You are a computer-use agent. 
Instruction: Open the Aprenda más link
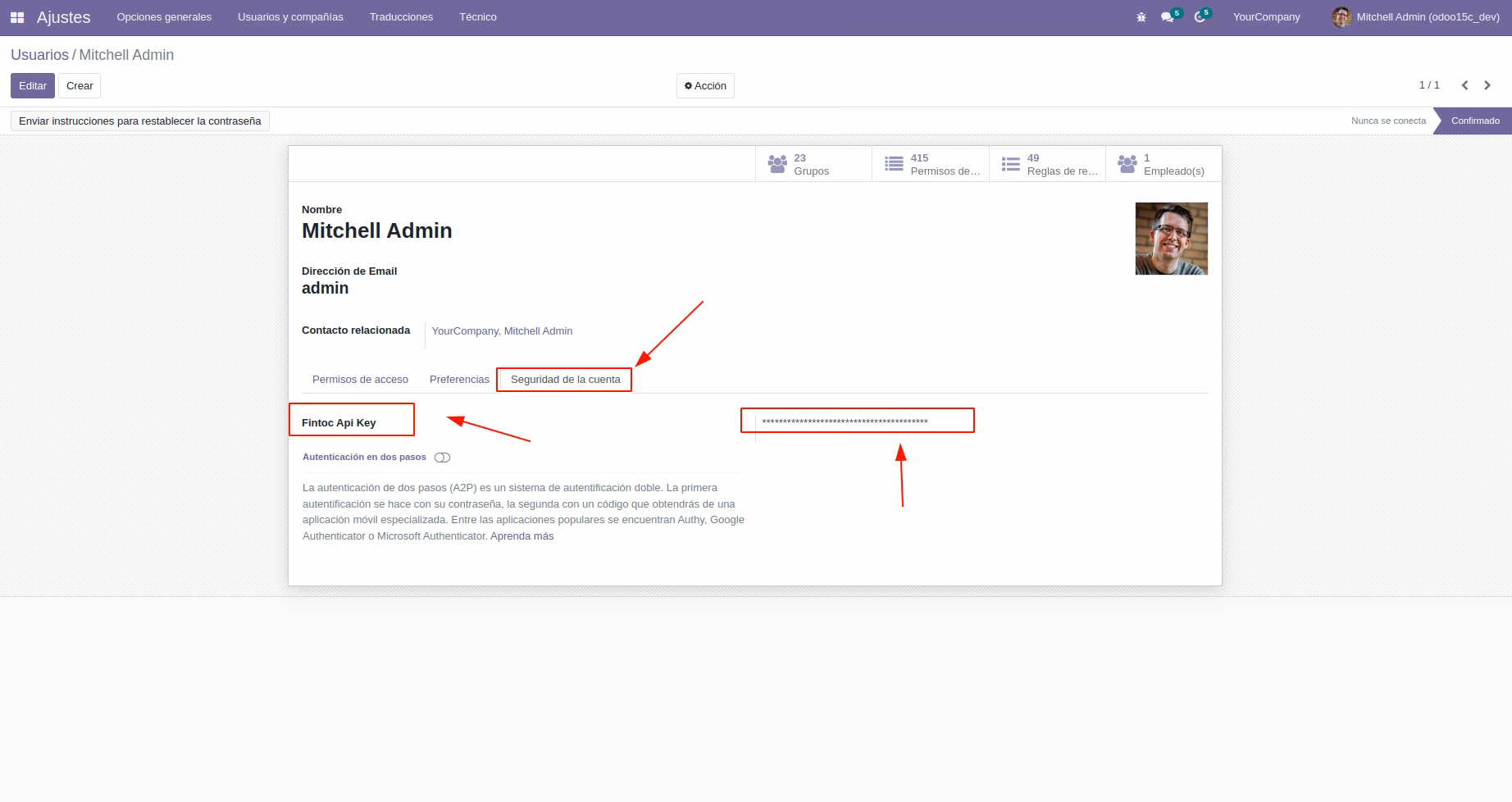[x=522, y=536]
